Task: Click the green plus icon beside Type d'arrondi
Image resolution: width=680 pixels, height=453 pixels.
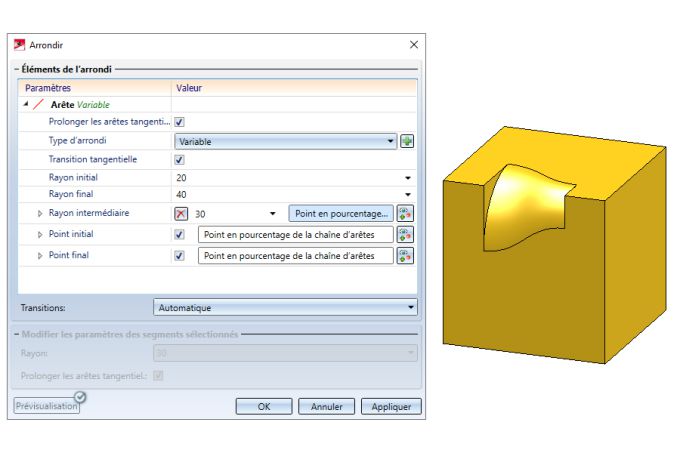Action: click(407, 141)
